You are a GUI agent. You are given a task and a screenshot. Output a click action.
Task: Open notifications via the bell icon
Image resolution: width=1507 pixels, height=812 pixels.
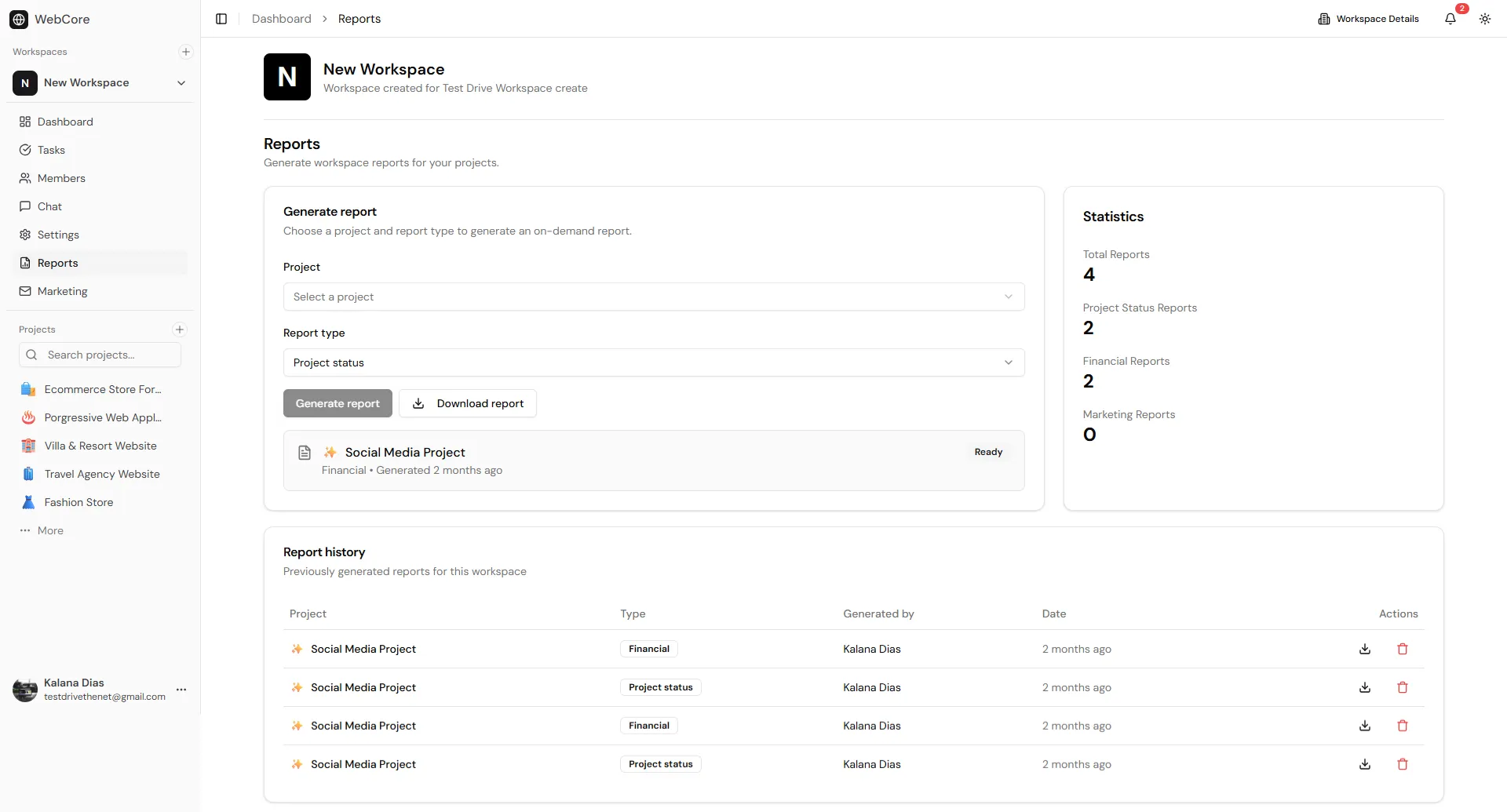(x=1451, y=19)
